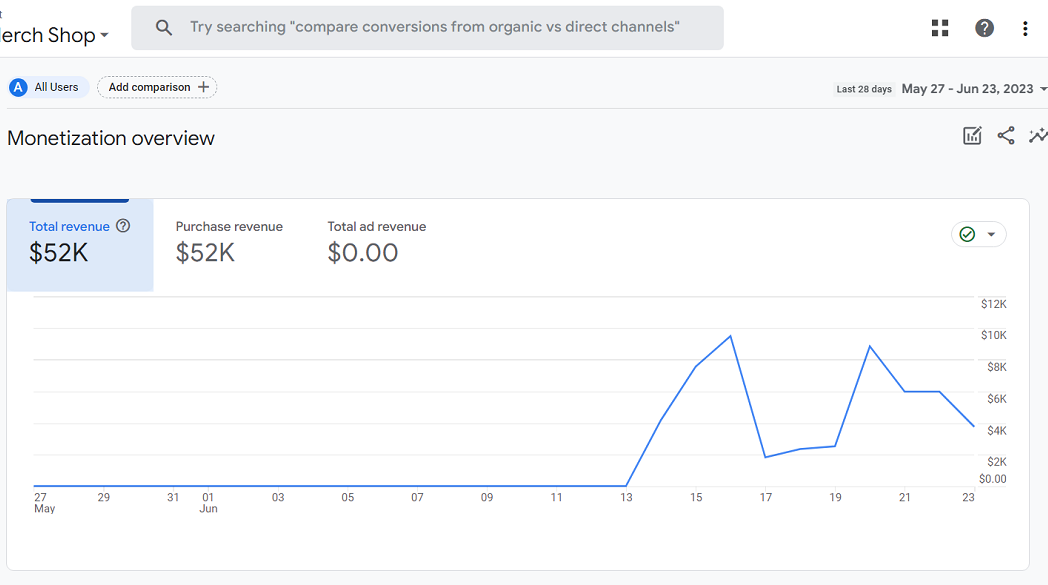Expand the data quality dropdown arrow
The width and height of the screenshot is (1048, 585).
pos(990,233)
